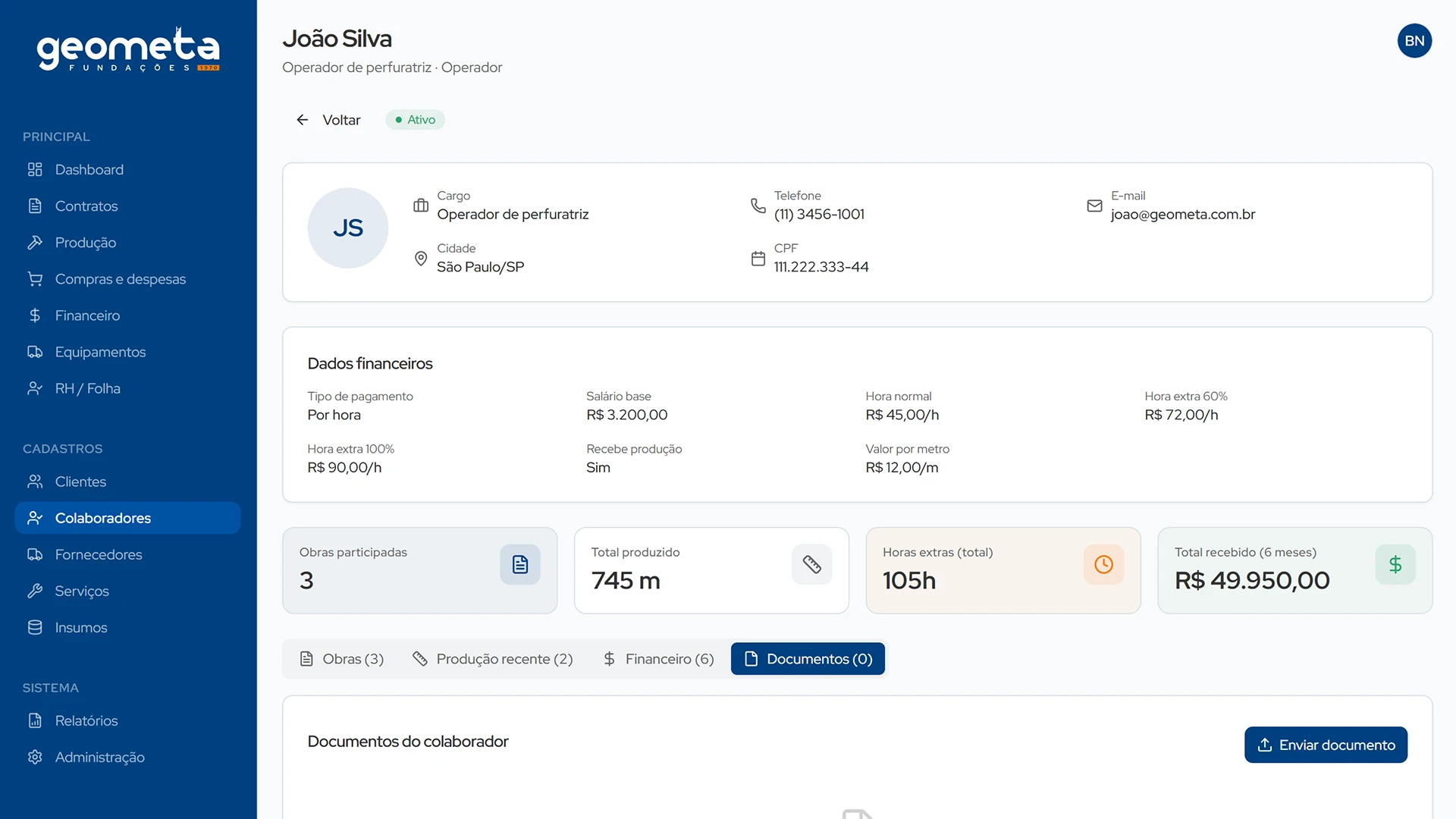Viewport: 1456px width, 819px height.
Task: Click the orange clock icon on Horas extras card
Action: [1103, 564]
